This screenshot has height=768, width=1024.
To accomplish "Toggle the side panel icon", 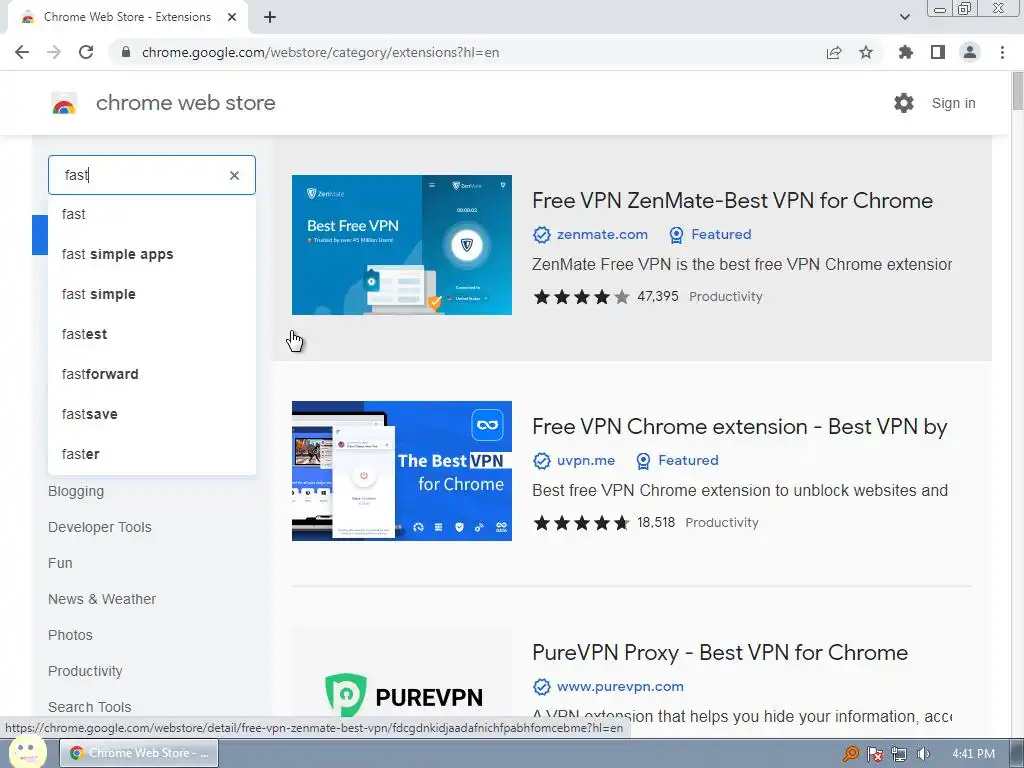I will 938,52.
